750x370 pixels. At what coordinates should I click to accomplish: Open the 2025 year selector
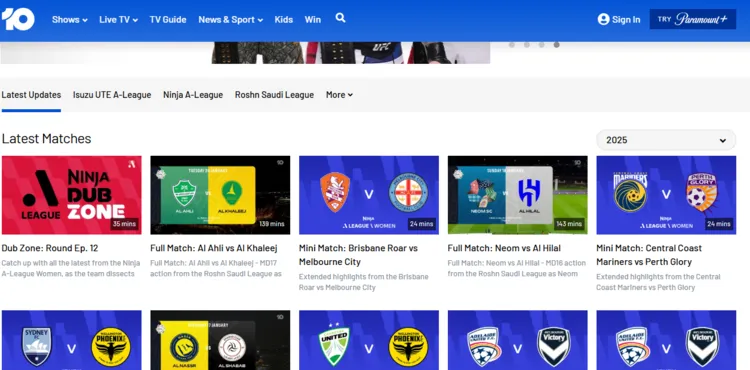[x=666, y=140]
